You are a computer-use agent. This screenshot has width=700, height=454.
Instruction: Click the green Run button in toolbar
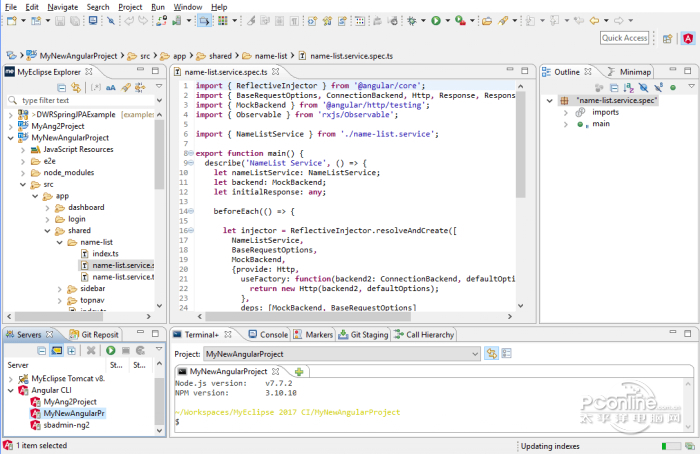436,20
